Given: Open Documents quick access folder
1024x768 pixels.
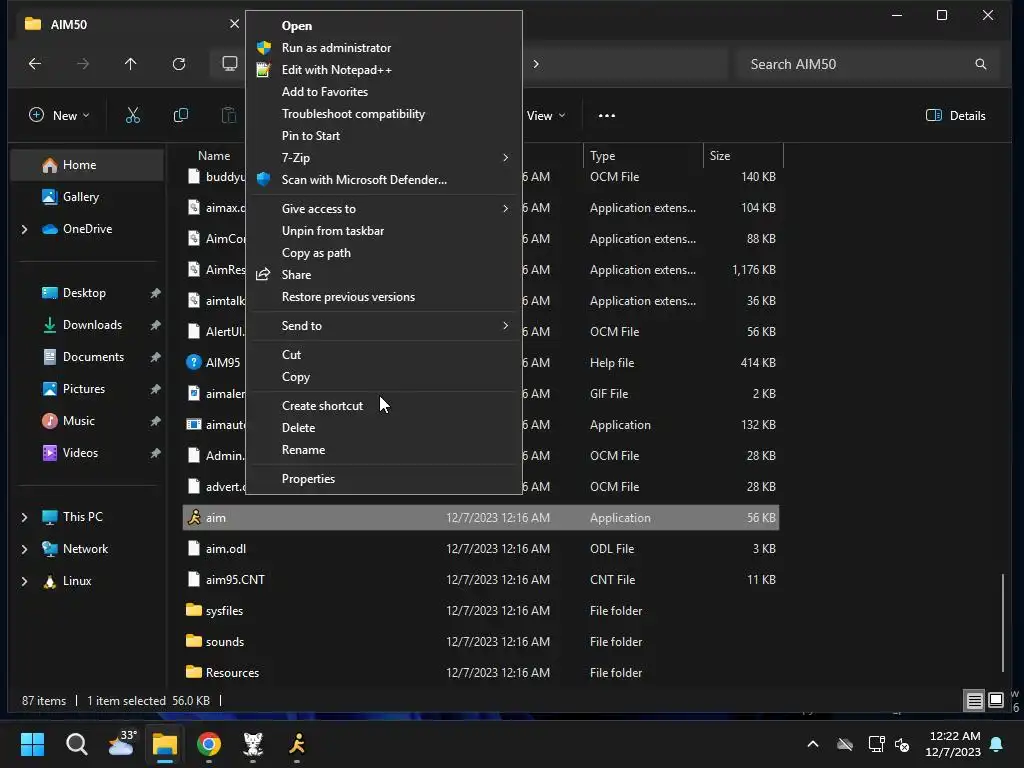Looking at the screenshot, I should tap(93, 357).
